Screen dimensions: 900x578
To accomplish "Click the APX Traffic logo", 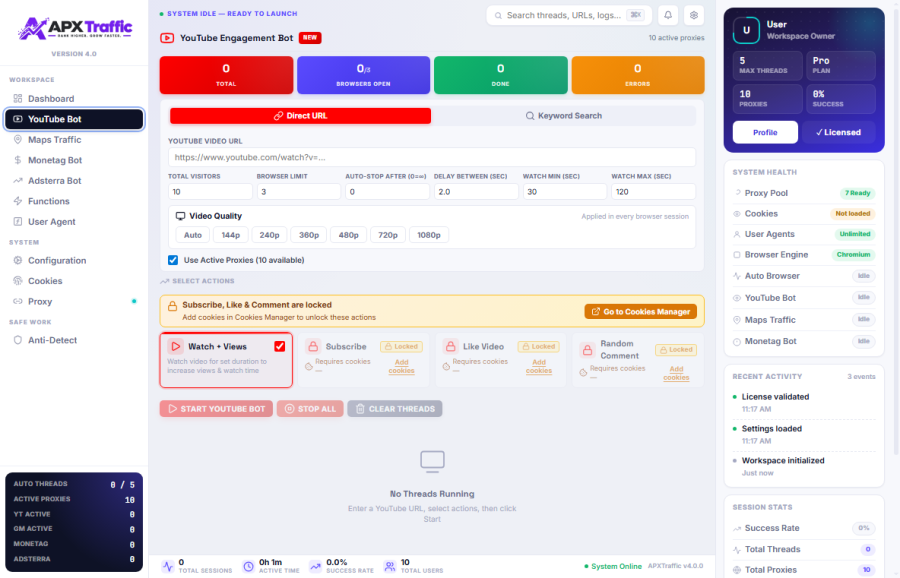I will [74, 28].
